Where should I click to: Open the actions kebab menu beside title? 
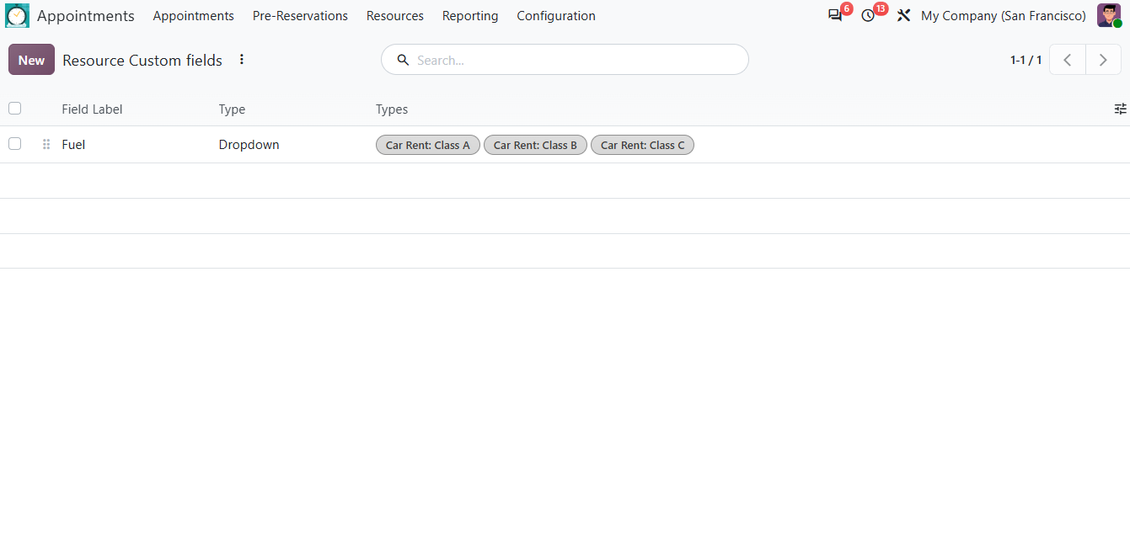242,60
